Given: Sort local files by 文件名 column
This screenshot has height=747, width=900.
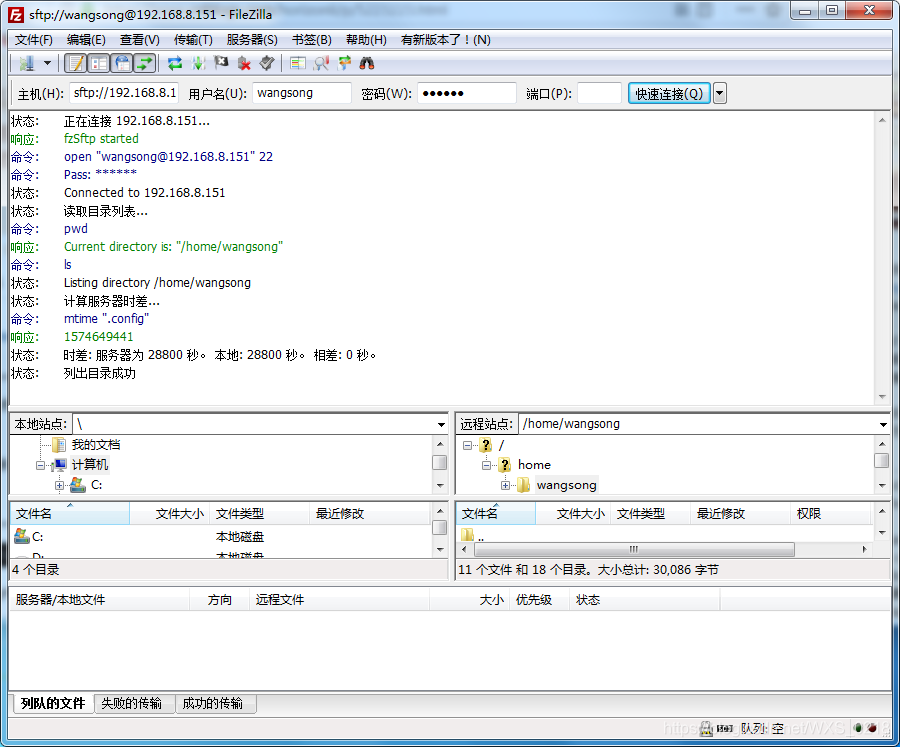Looking at the screenshot, I should coord(69,513).
